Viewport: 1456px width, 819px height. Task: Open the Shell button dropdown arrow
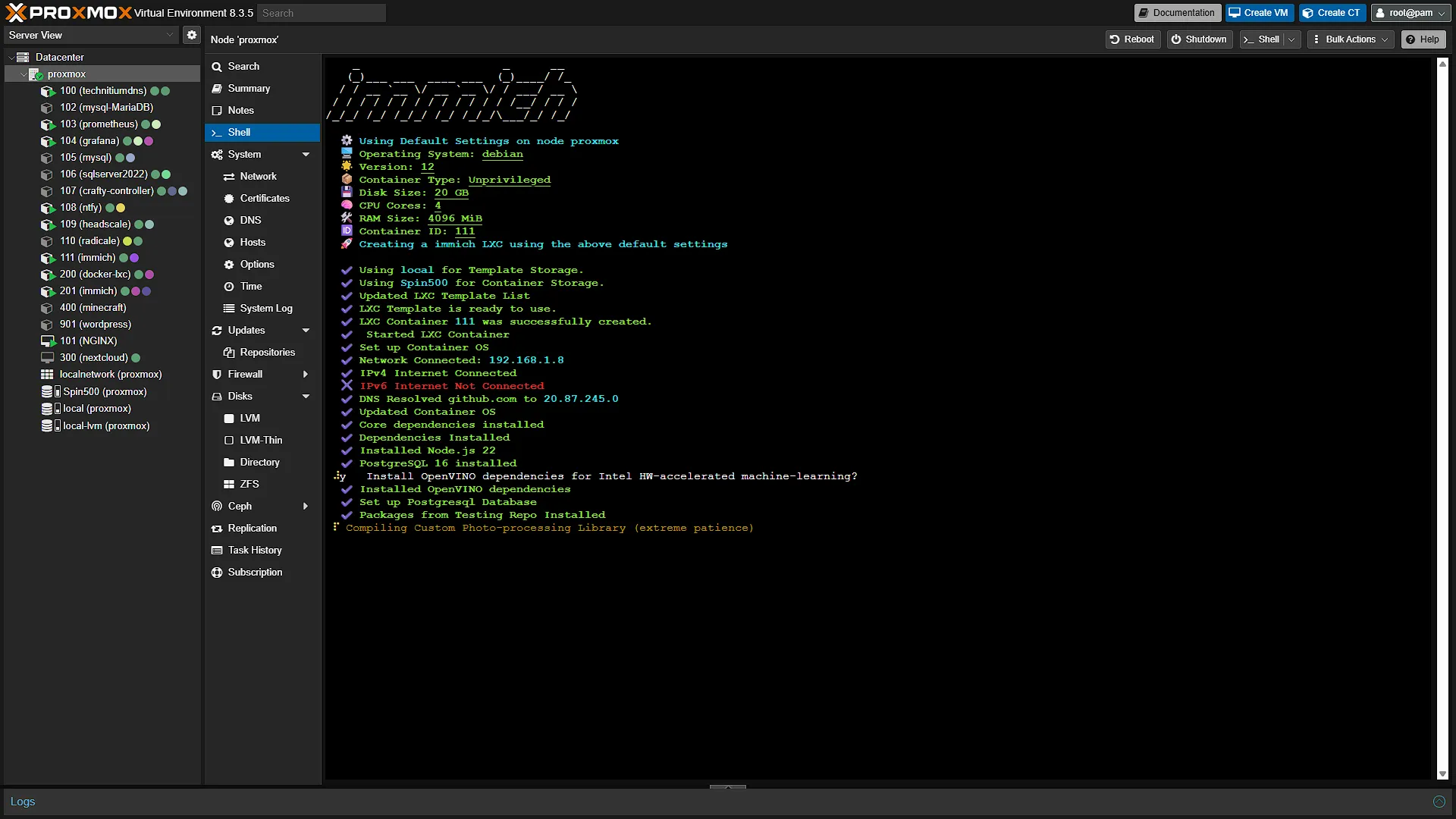point(1292,39)
